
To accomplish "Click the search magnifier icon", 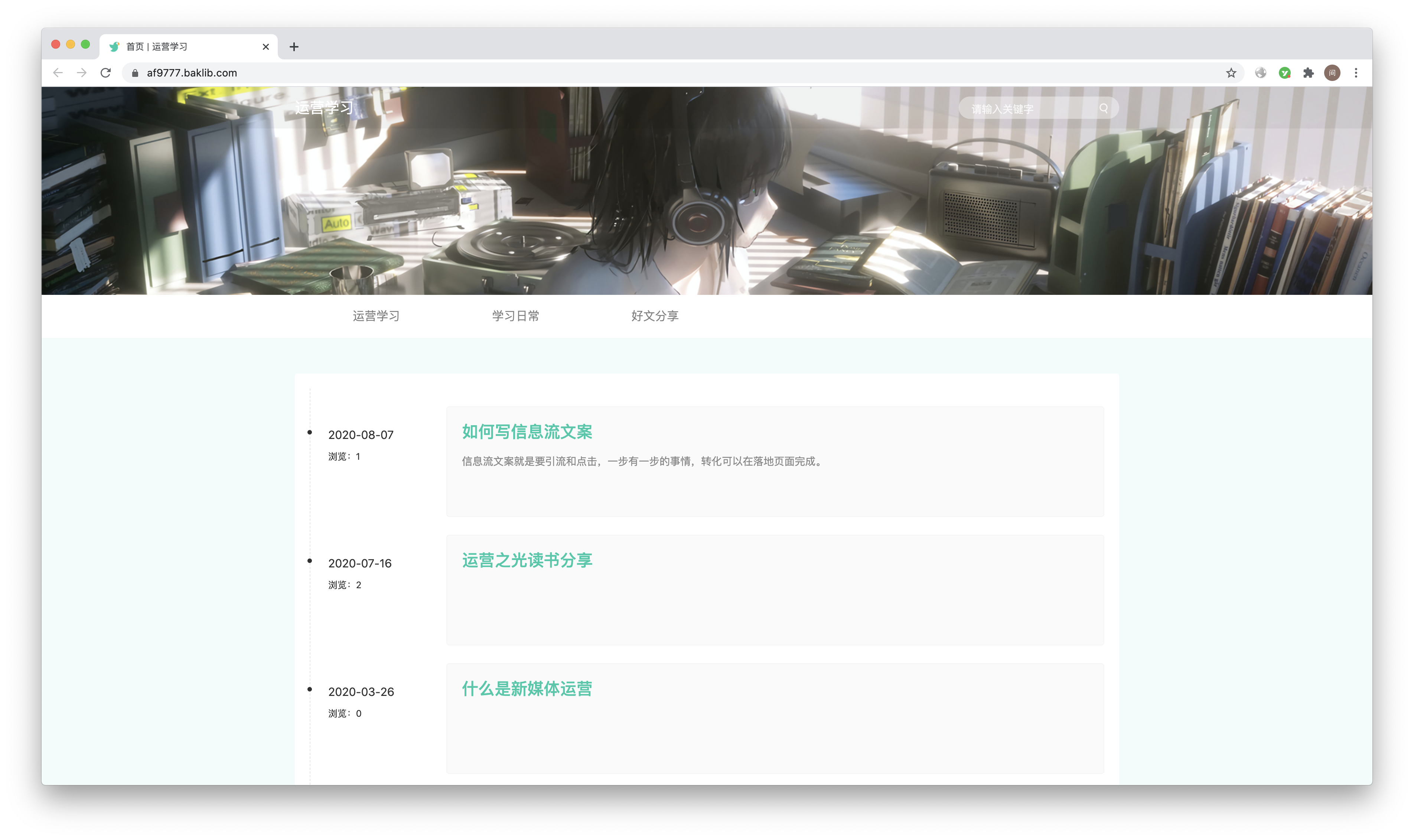I will pos(1103,108).
